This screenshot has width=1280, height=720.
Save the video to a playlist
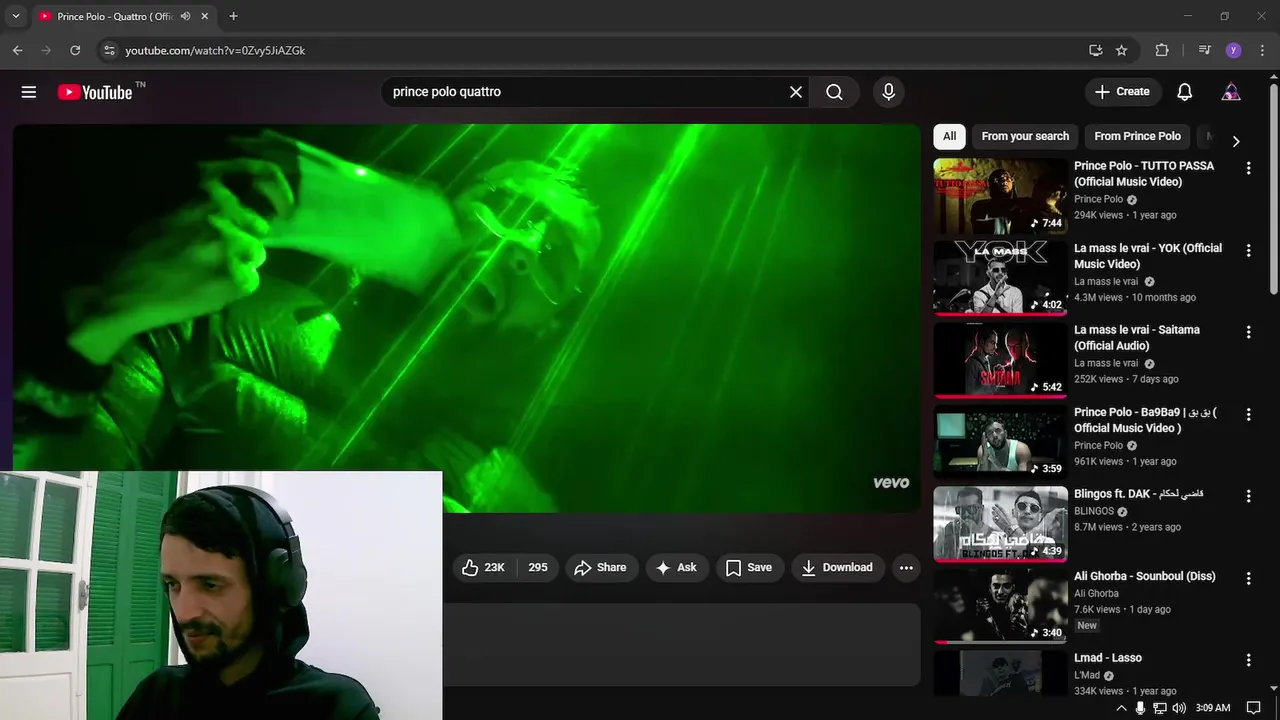tap(749, 567)
